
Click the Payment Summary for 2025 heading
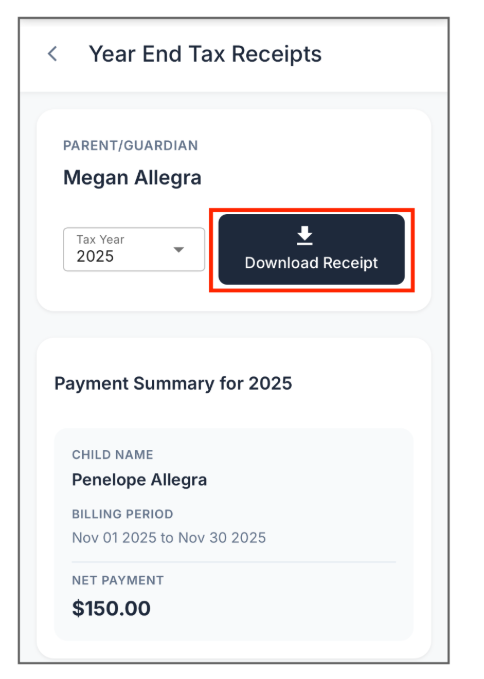point(173,384)
